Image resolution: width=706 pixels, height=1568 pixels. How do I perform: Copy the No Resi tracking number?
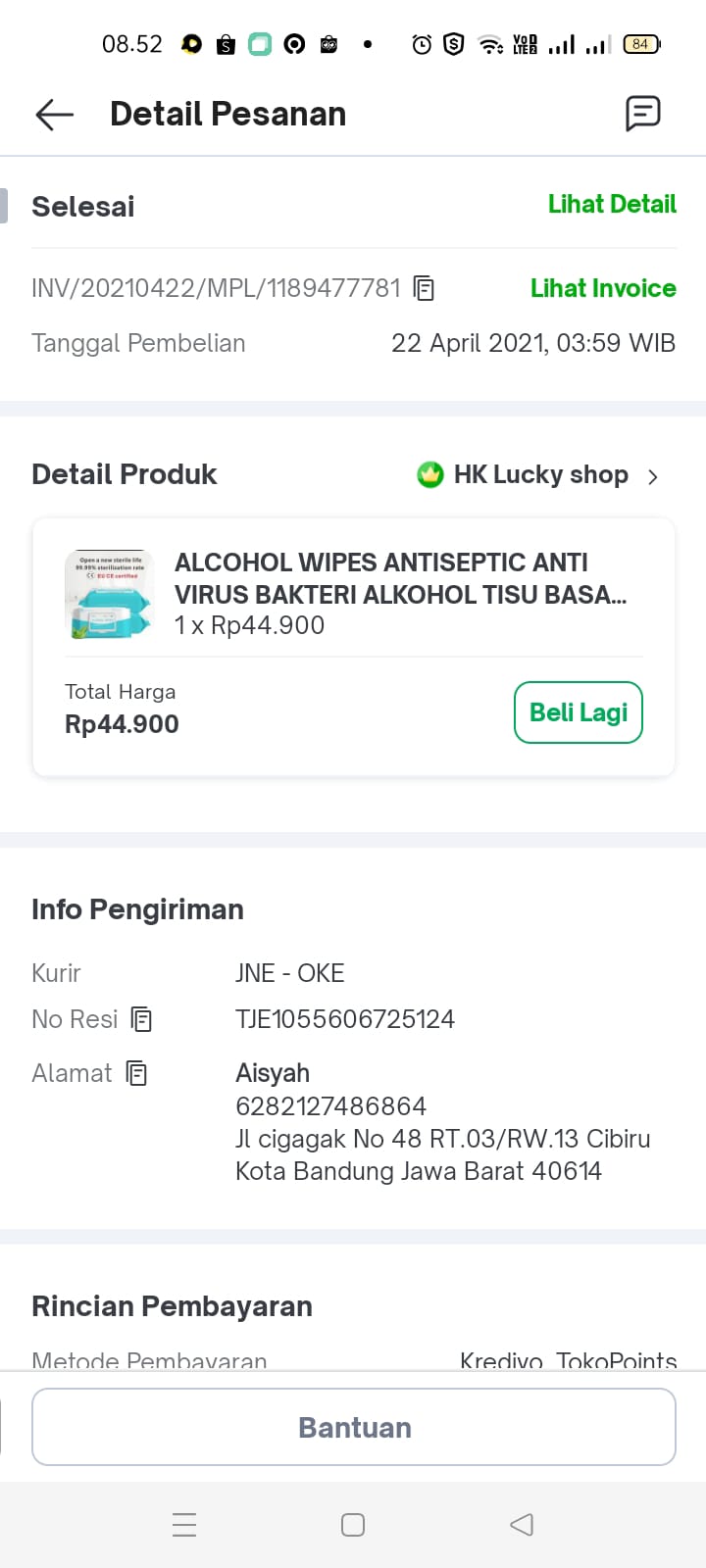(141, 1019)
